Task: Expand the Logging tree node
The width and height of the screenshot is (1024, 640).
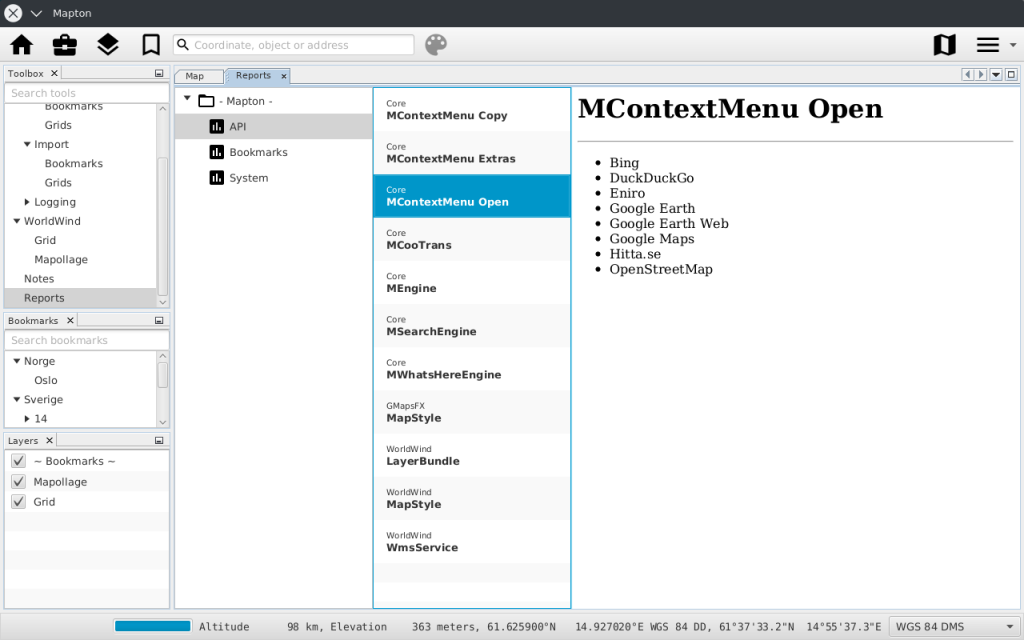Action: [x=27, y=202]
